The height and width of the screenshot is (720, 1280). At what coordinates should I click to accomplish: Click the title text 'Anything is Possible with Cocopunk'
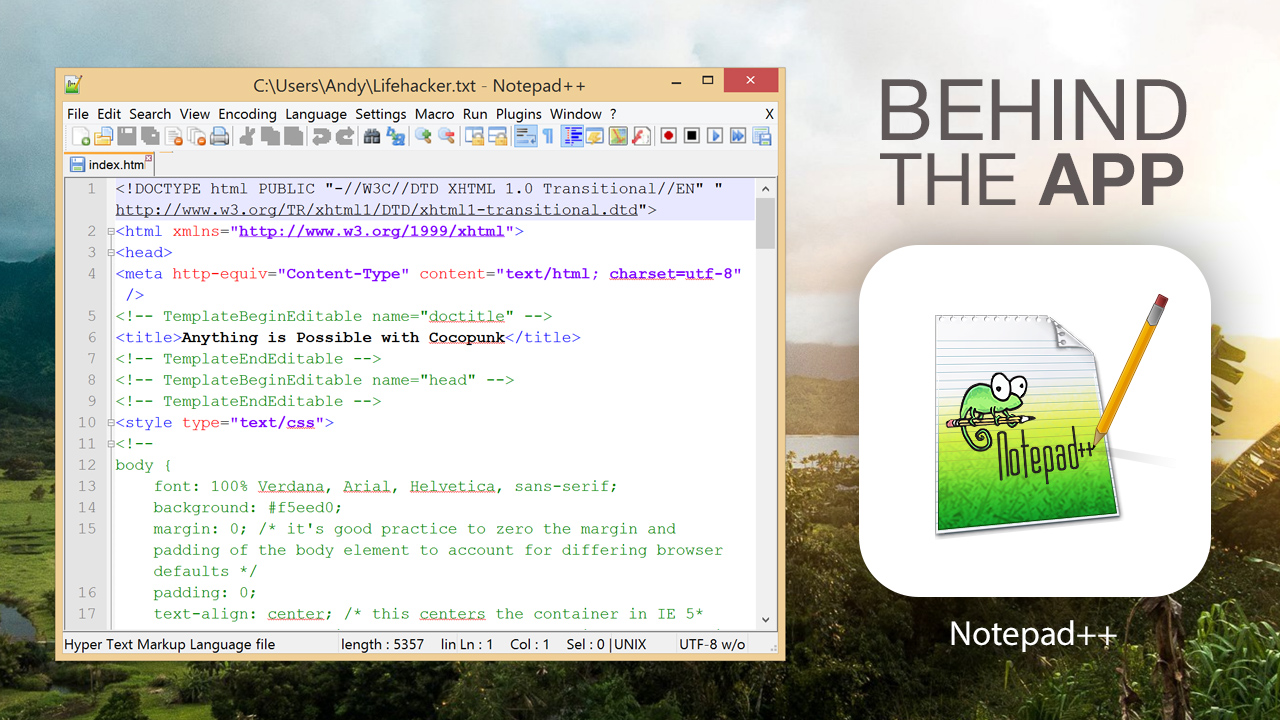point(343,338)
